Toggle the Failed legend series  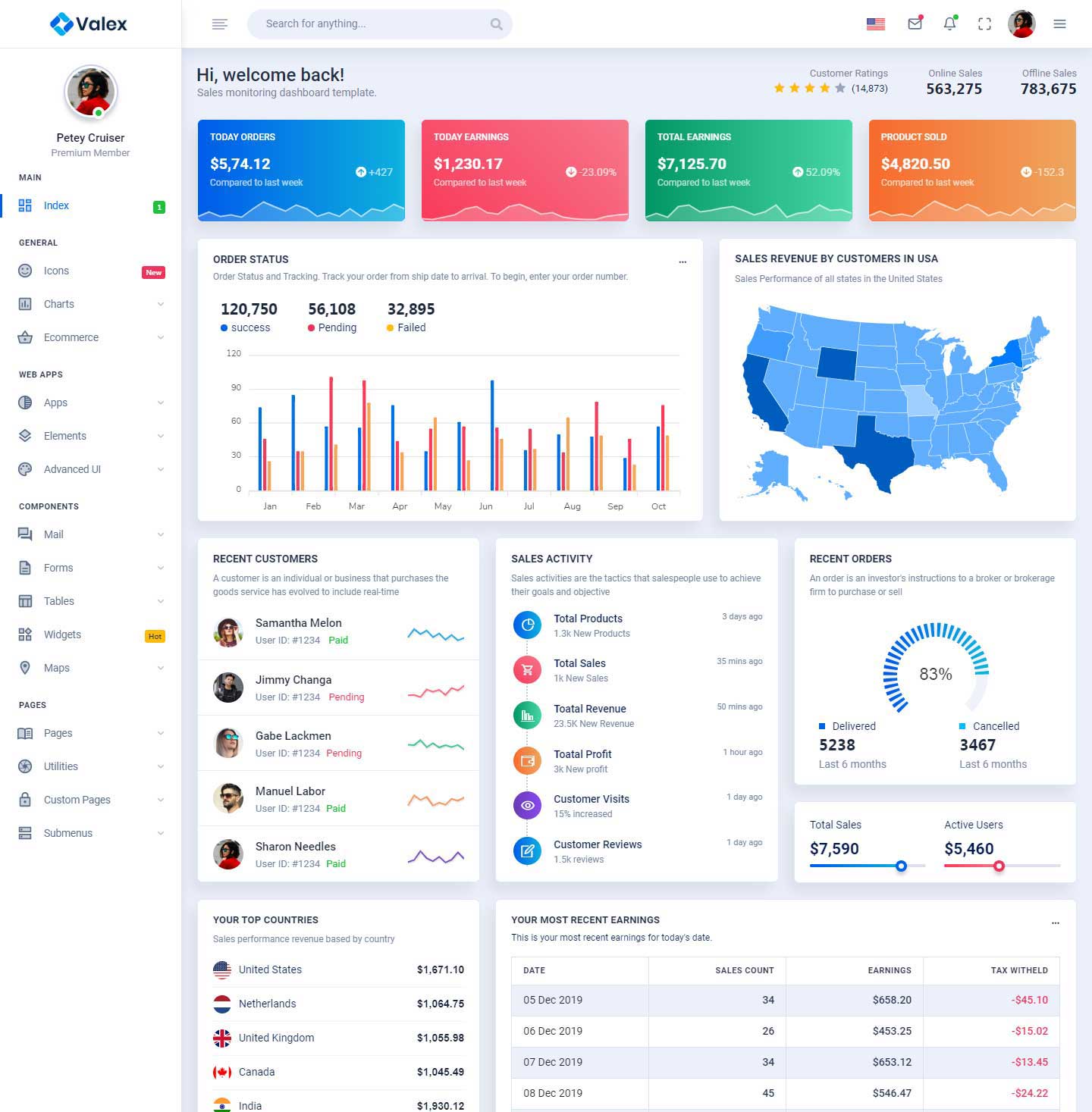tap(406, 327)
